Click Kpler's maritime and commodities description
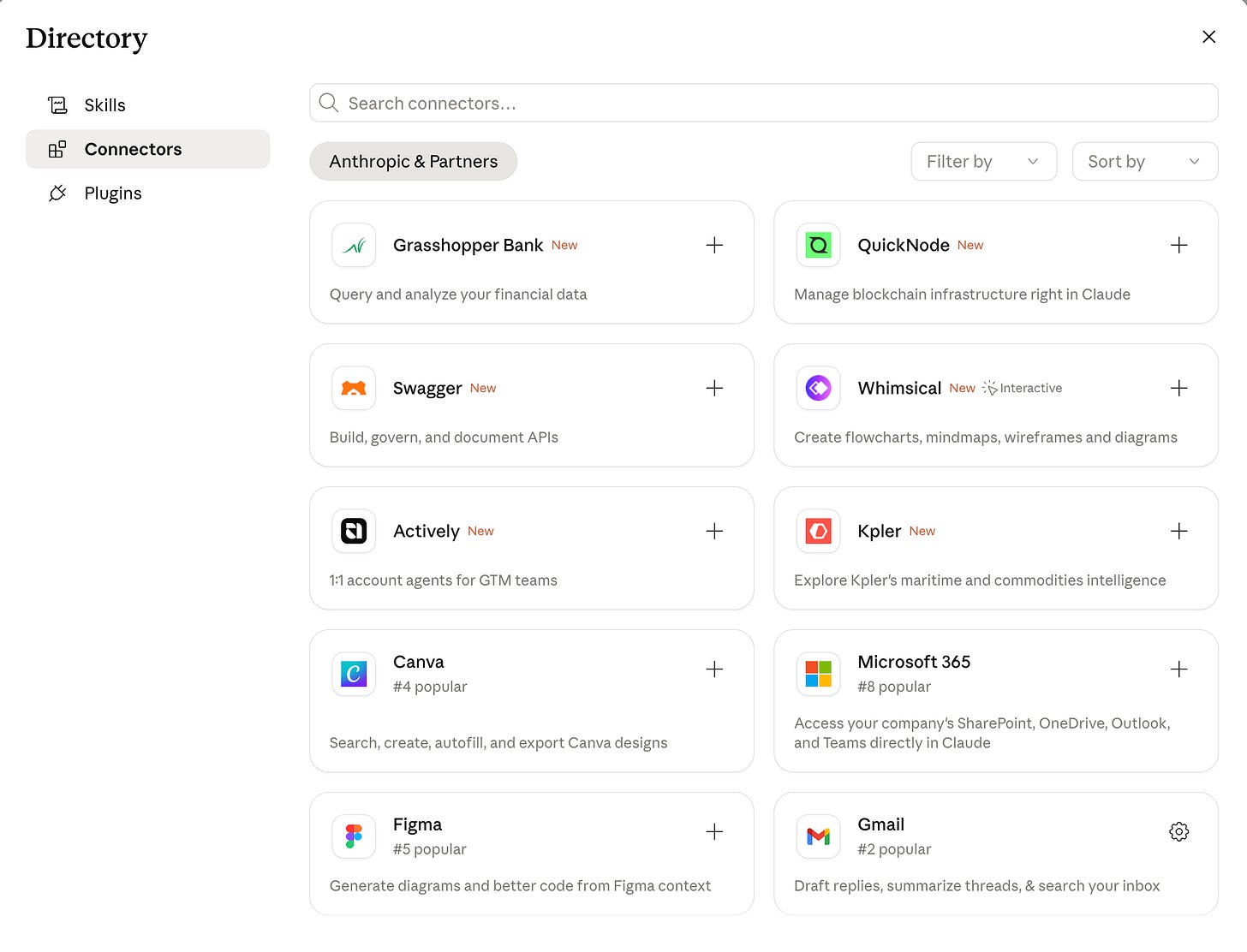Image resolution: width=1247 pixels, height=952 pixels. (980, 580)
